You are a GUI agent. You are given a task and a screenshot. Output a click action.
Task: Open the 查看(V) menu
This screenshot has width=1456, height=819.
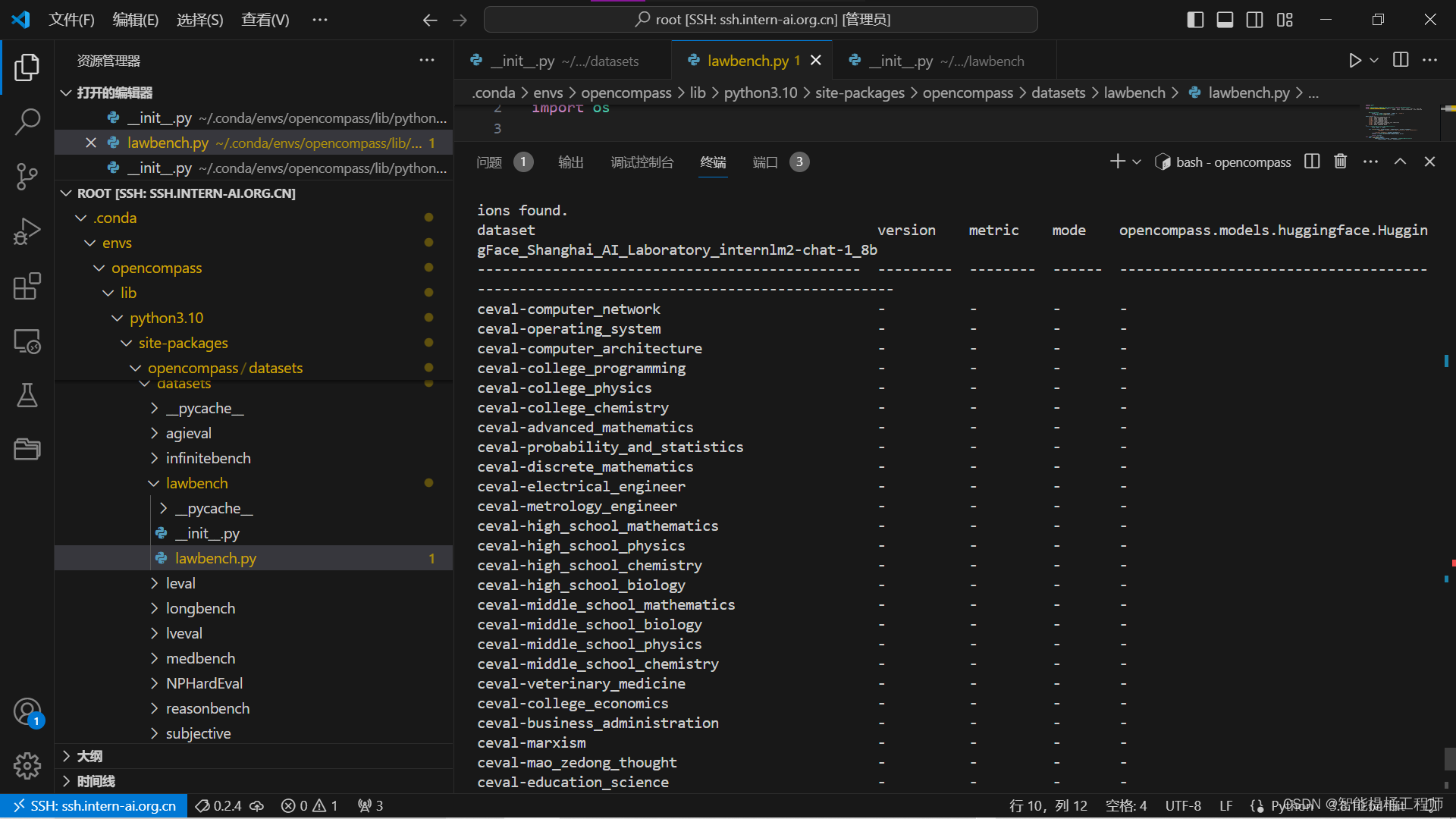(x=265, y=20)
